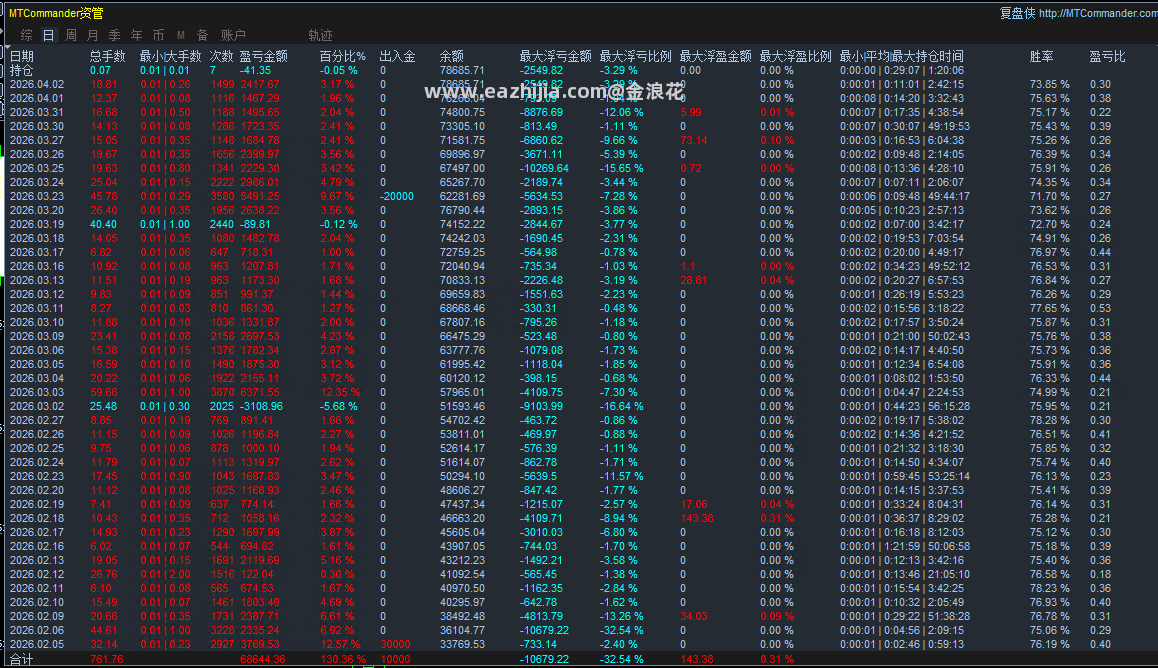Click the -20000 withdrawal value

[x=397, y=196]
